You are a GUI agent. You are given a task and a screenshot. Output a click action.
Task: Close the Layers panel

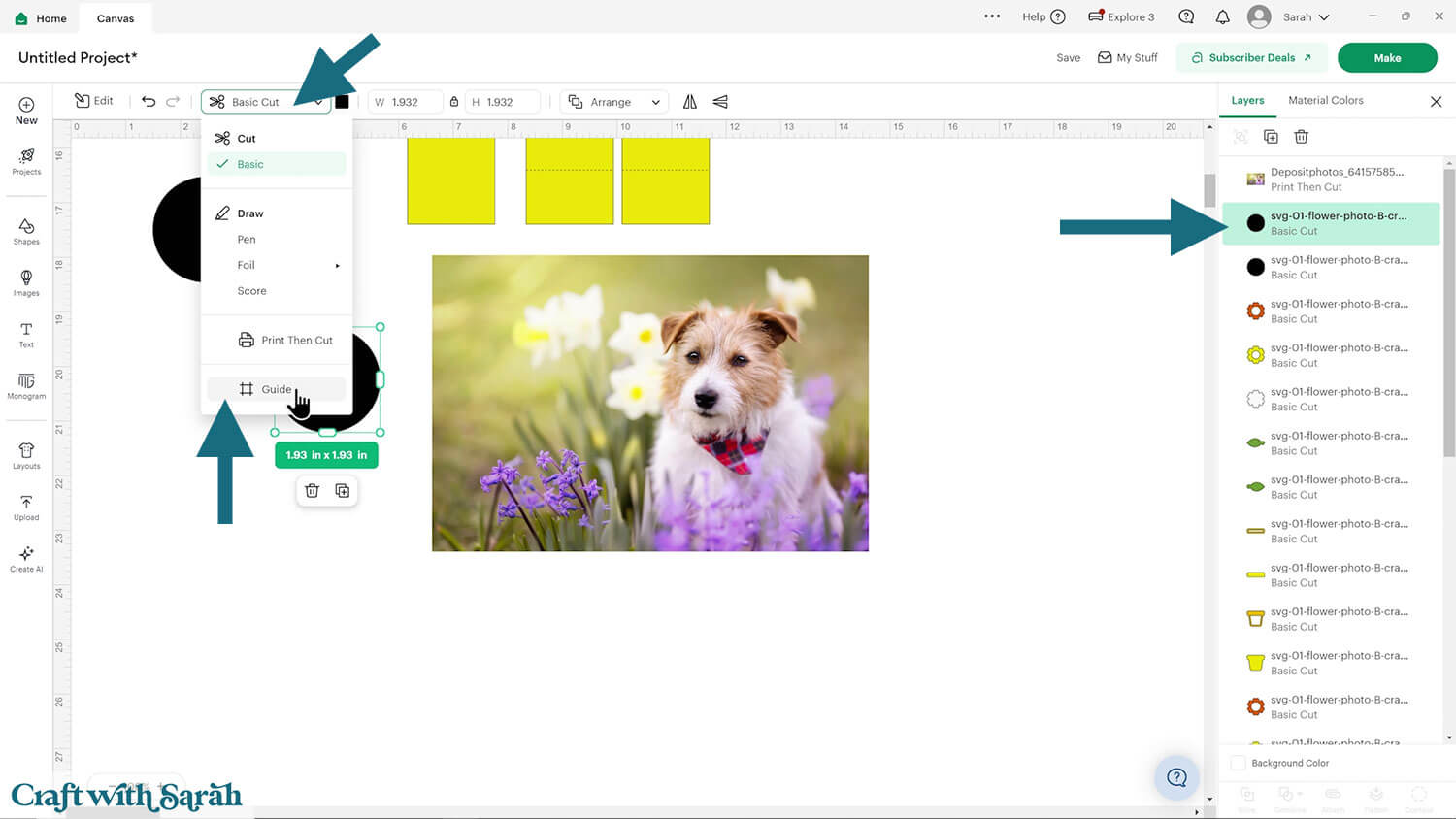point(1437,102)
